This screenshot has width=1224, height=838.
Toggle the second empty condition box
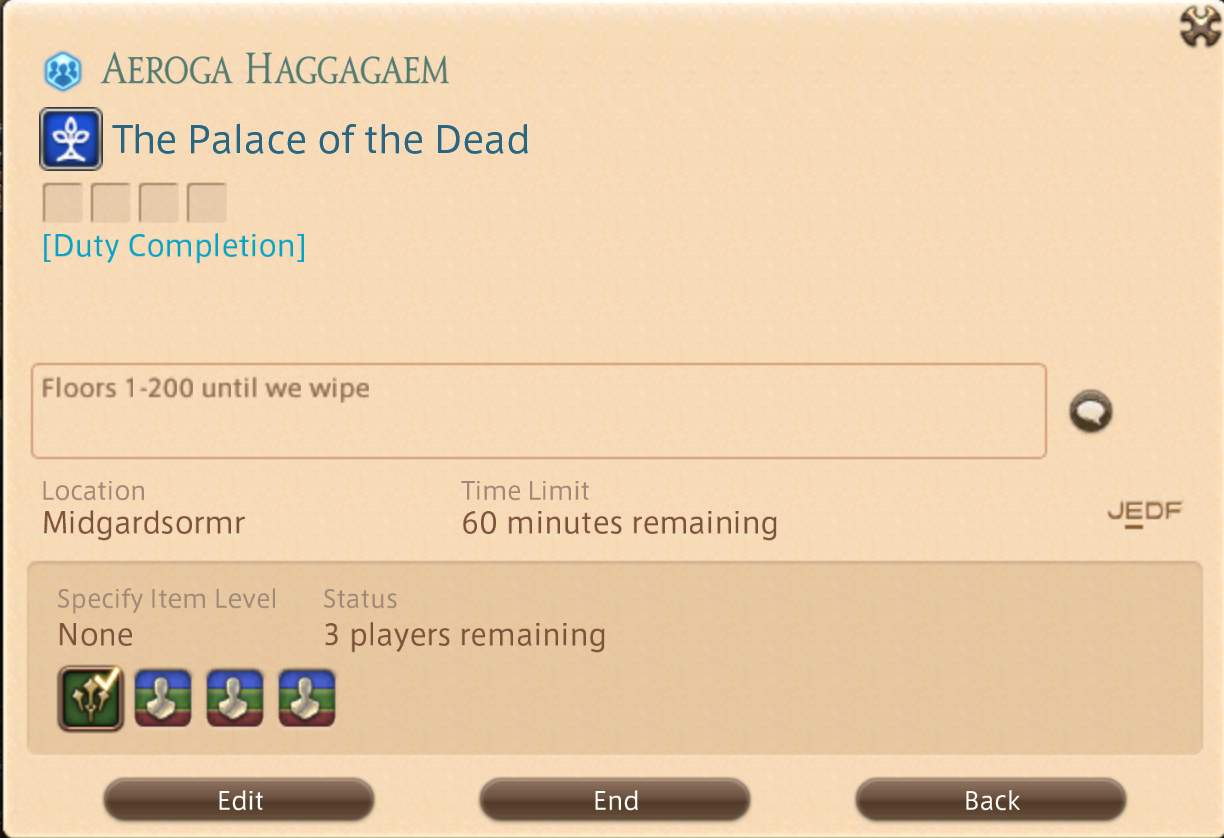click(110, 202)
